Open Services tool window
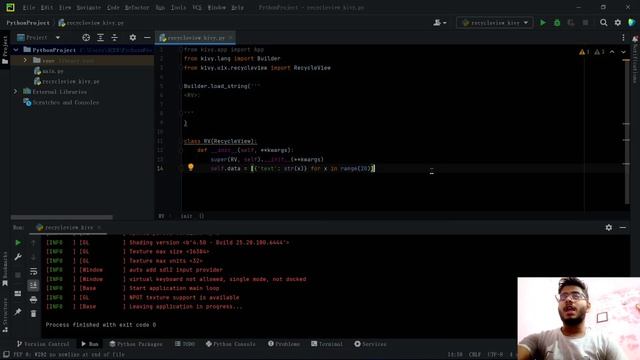This screenshot has width=640, height=360. (370, 344)
